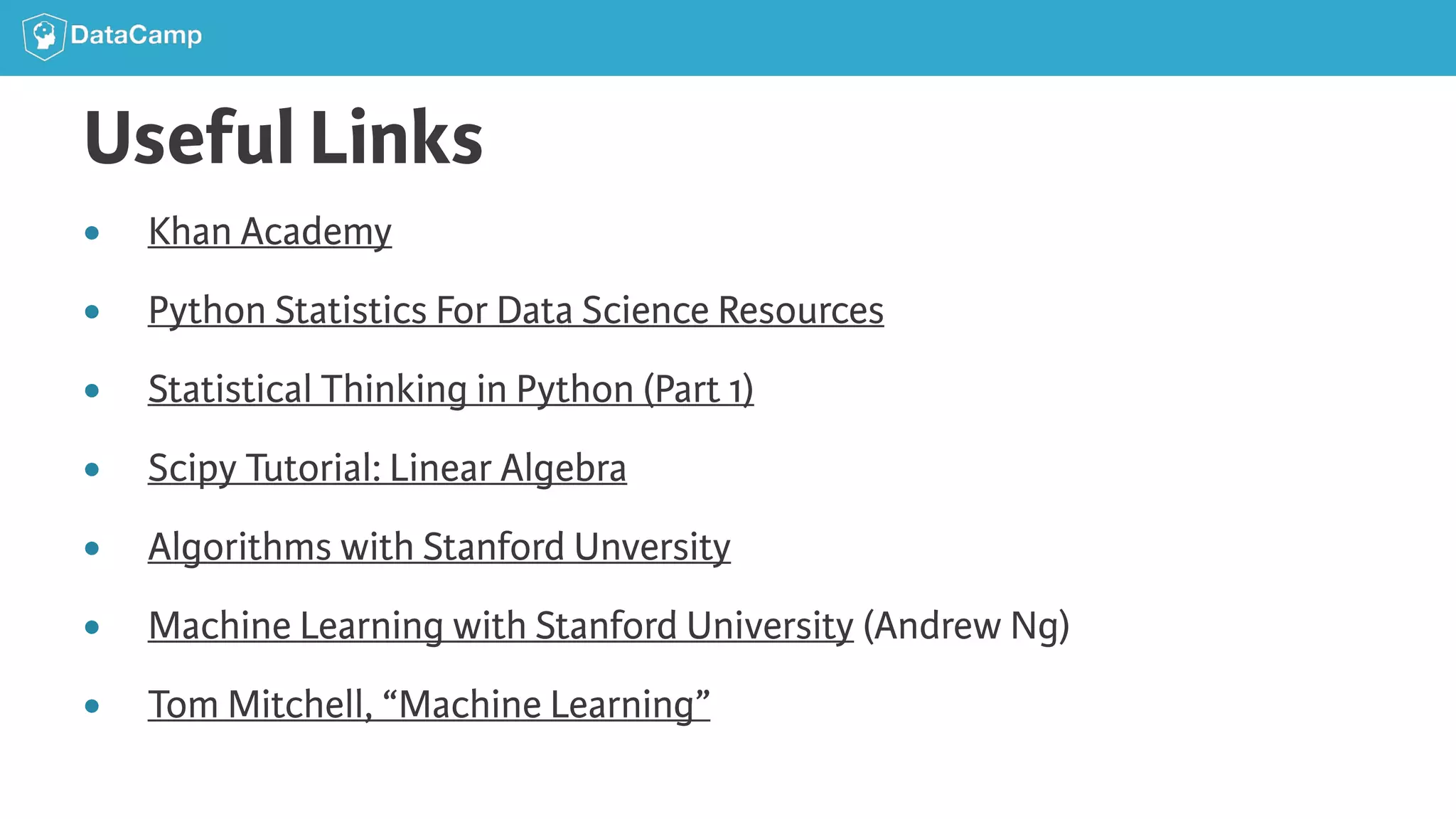Follow the Tom Mitchell "Machine Learning" link

[x=429, y=705]
